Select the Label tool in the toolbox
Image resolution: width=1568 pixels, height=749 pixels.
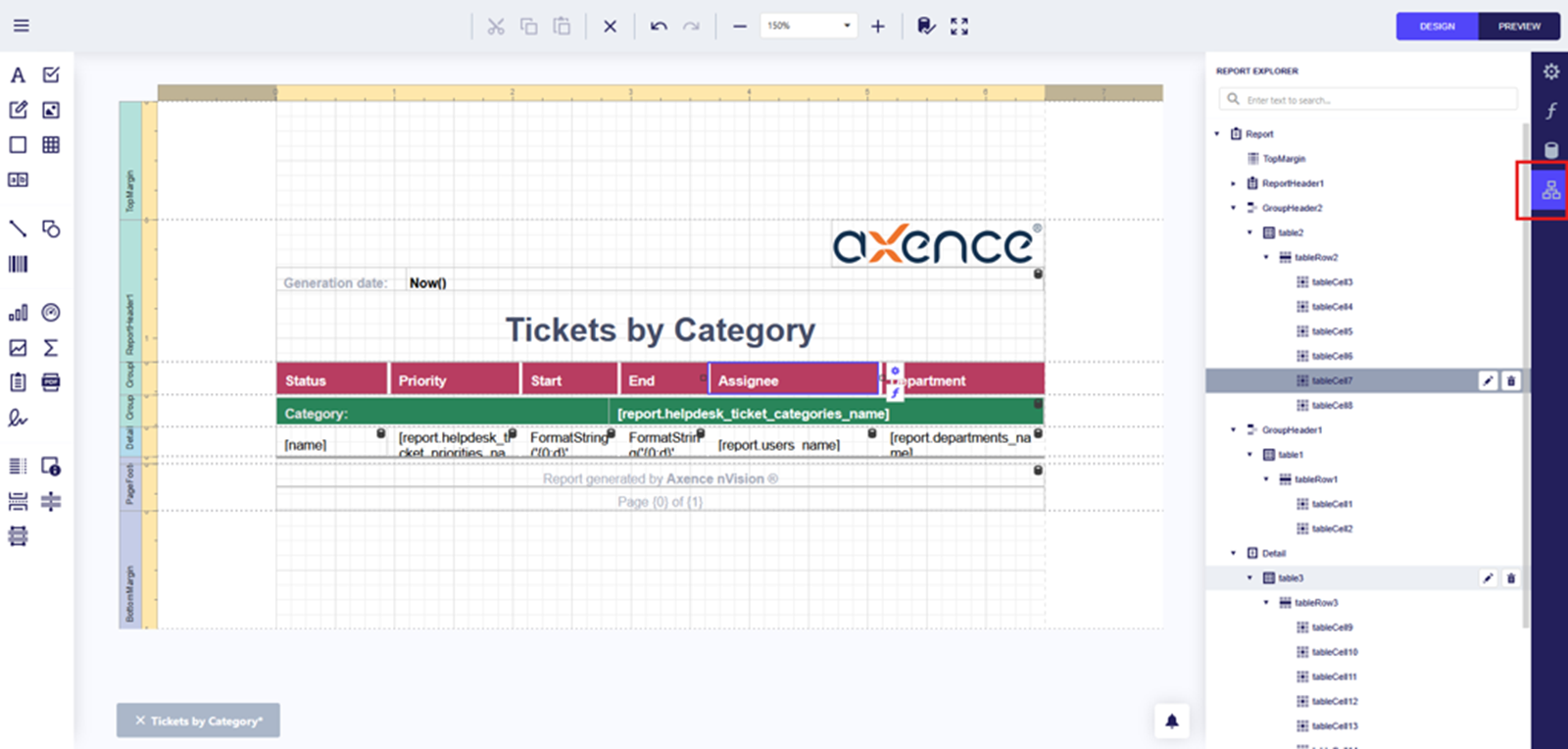(18, 75)
